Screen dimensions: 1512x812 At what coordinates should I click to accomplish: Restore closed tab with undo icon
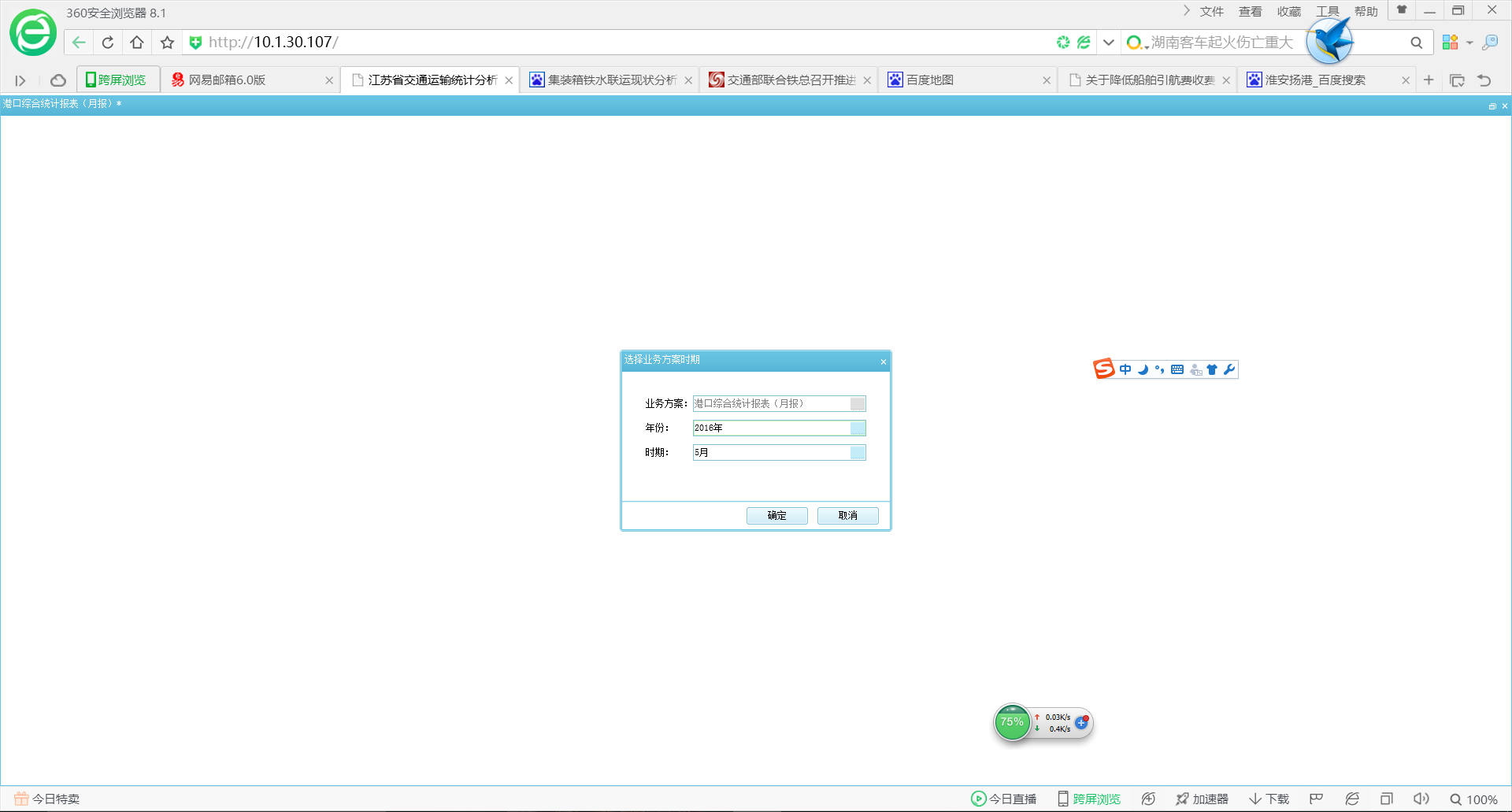pos(1484,80)
